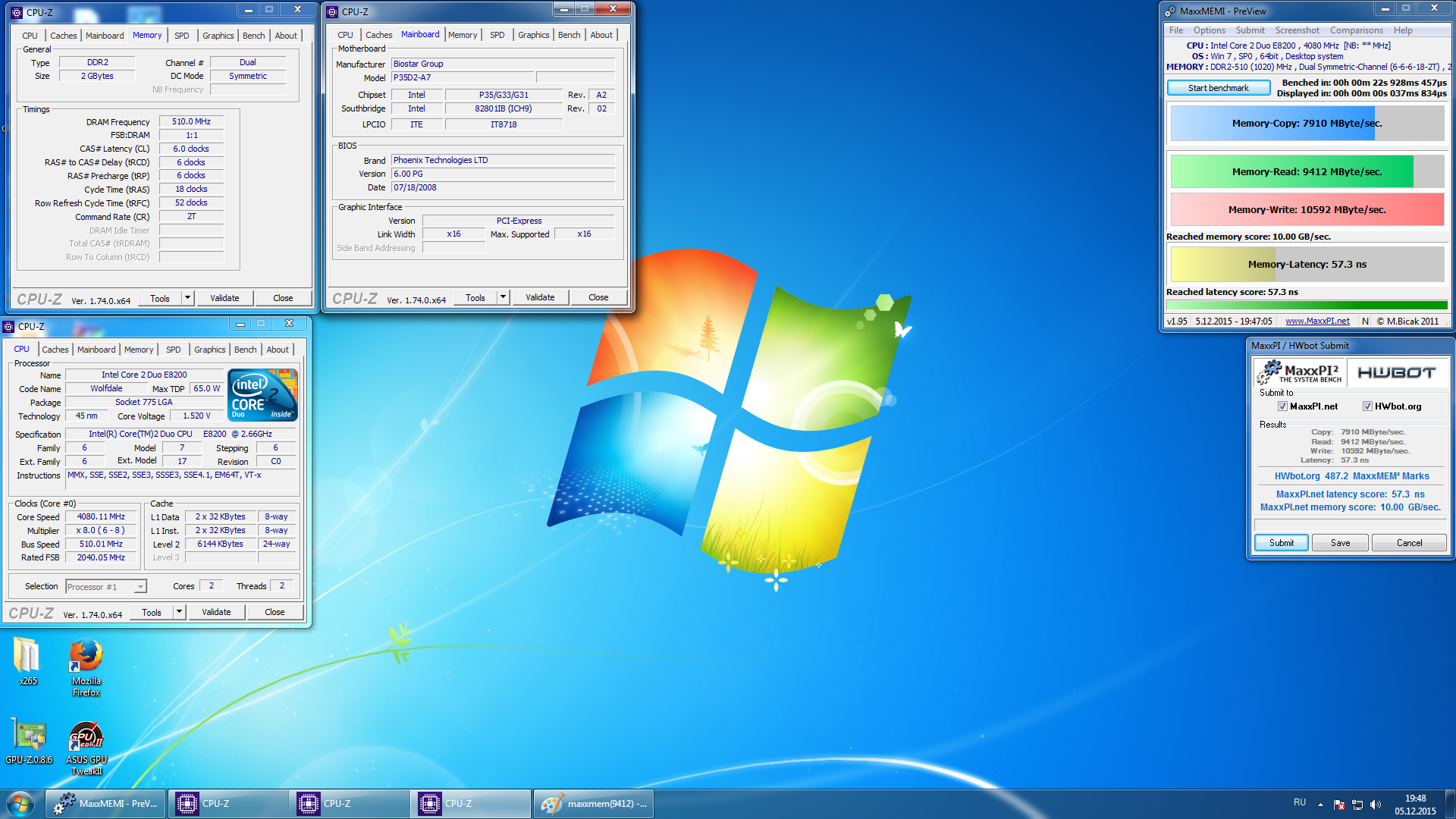Image resolution: width=1456 pixels, height=819 pixels.
Task: Open the Submit menu in MaxxMEMI
Action: 1250,30
